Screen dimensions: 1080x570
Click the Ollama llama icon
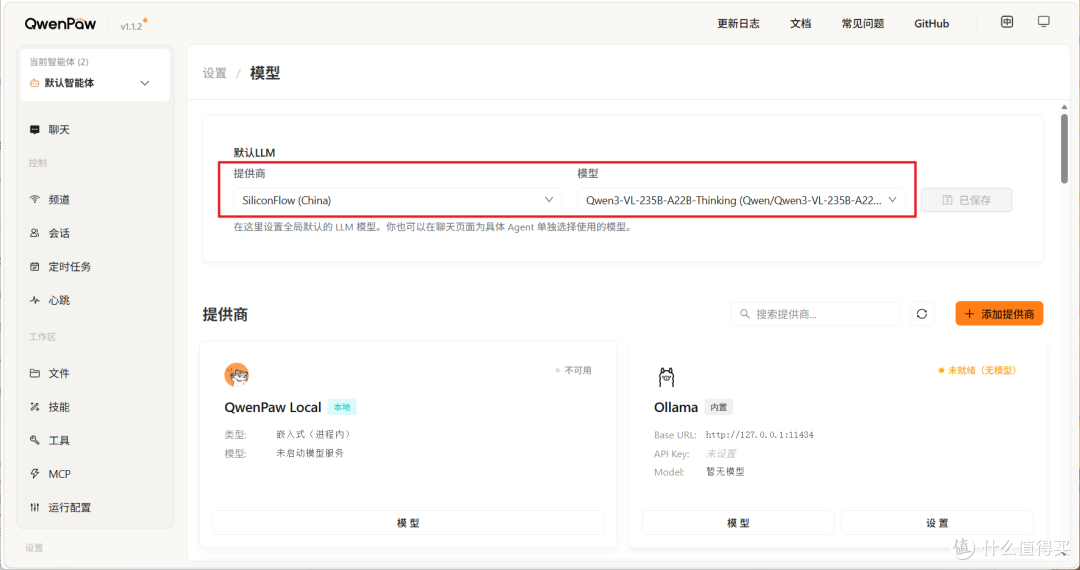coord(666,376)
